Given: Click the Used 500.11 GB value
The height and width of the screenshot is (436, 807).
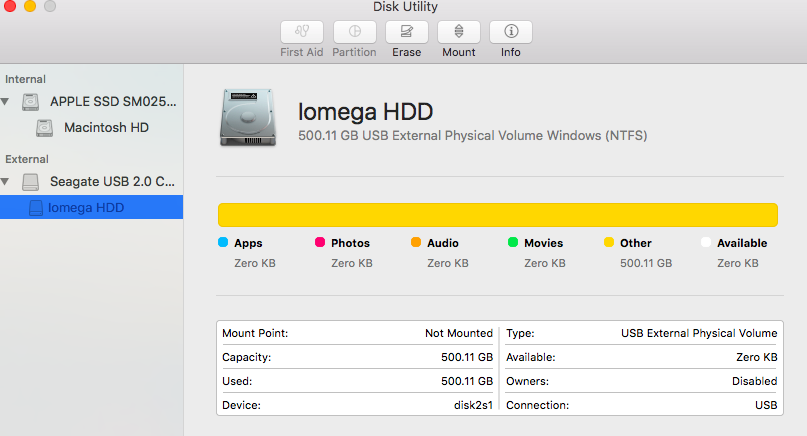Looking at the screenshot, I should [x=467, y=381].
